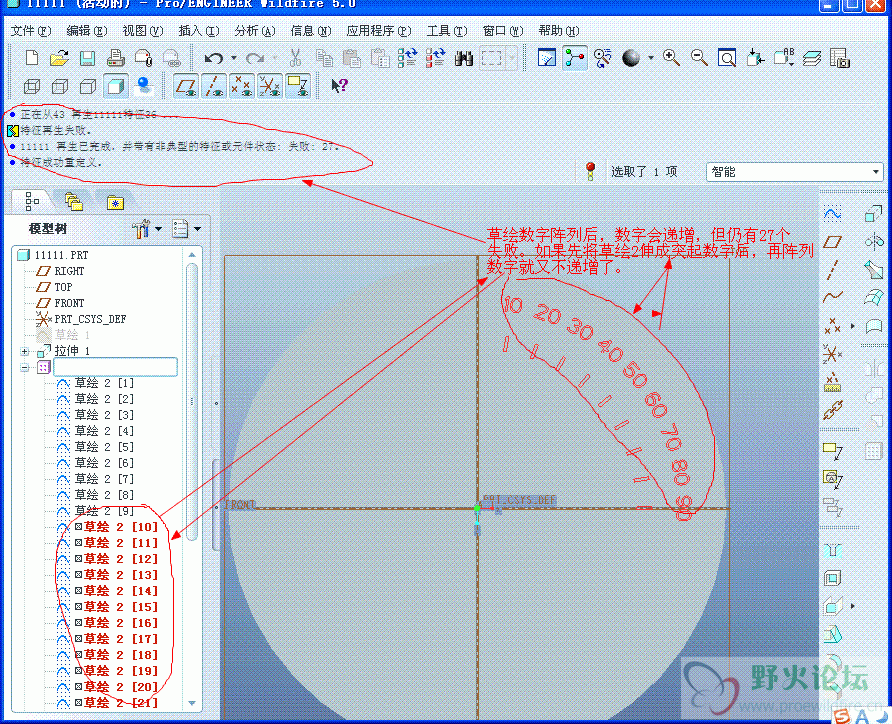The height and width of the screenshot is (724, 892).
Task: Switch to hidden line display mode
Action: pyautogui.click(x=60, y=86)
